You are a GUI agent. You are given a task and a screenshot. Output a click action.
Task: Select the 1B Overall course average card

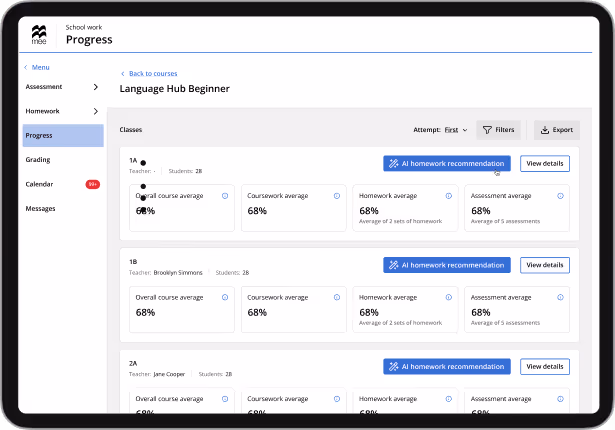point(182,310)
